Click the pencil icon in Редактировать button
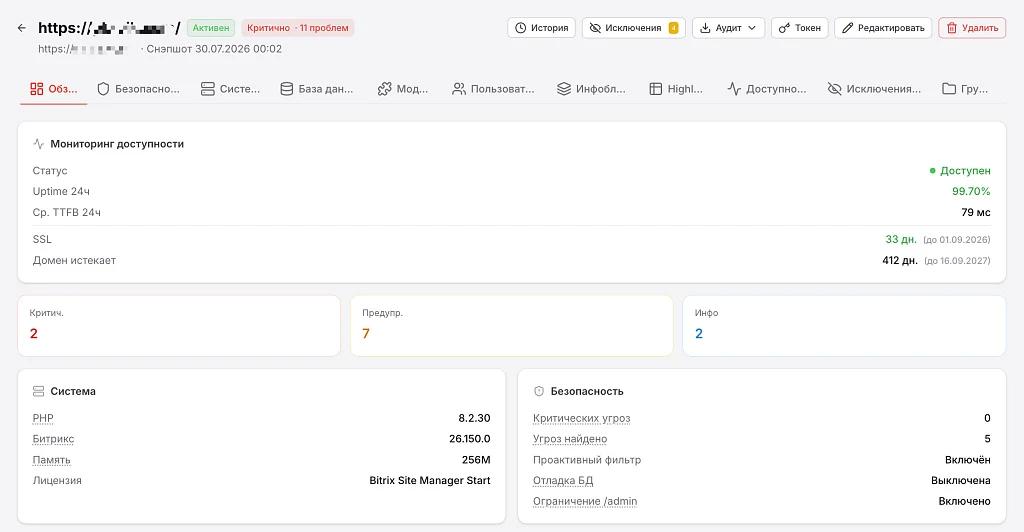The image size is (1024, 532). pyautogui.click(x=848, y=28)
